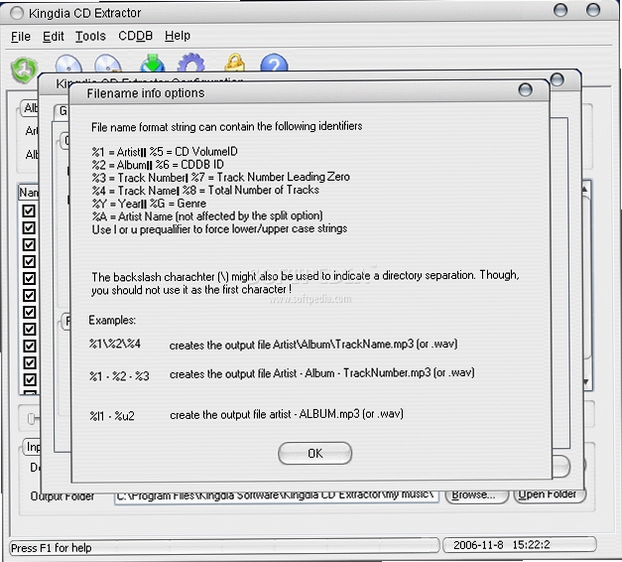Click the '%1 - %2 - %3' example string
Image resolution: width=622 pixels, height=562 pixels.
coord(119,376)
